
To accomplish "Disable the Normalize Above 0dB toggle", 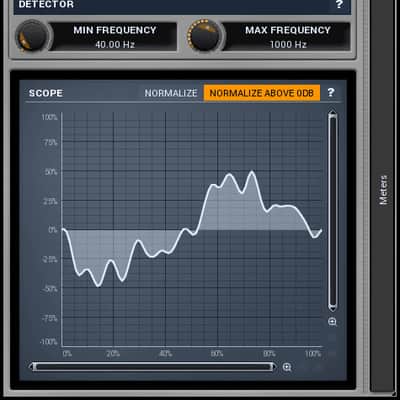I will (x=262, y=93).
